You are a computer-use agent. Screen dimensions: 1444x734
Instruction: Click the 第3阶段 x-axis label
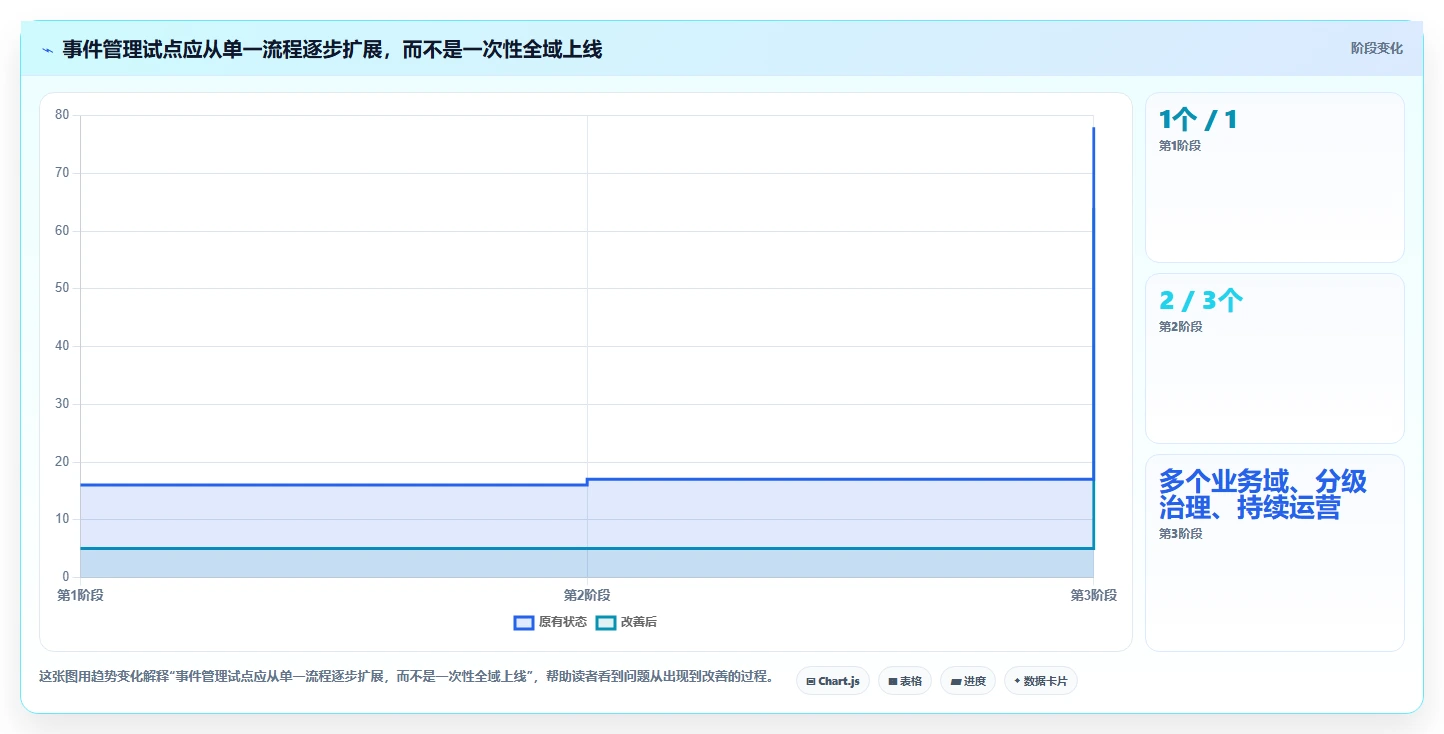(1093, 596)
